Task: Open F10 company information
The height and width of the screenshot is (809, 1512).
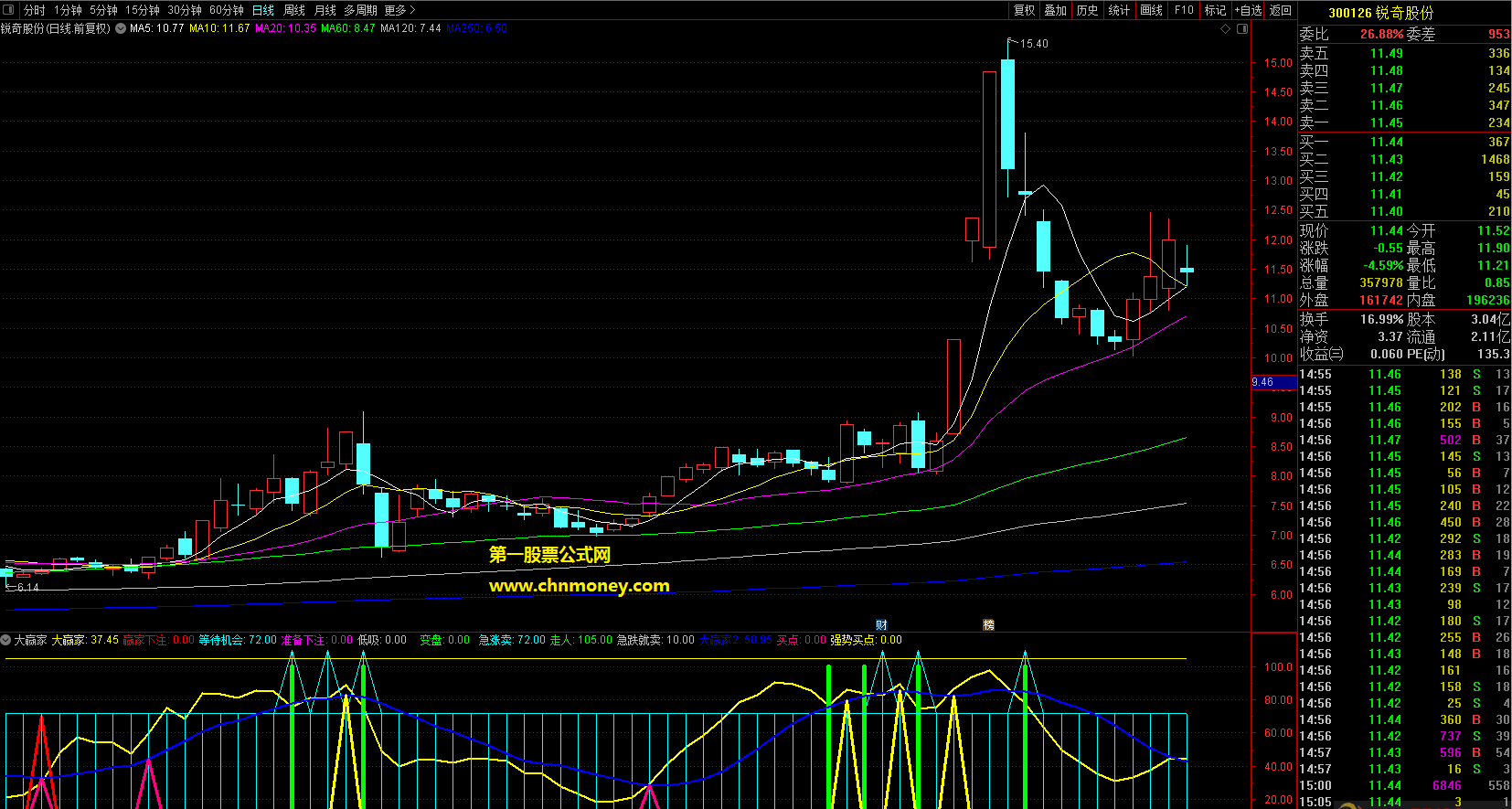Action: point(1184,10)
